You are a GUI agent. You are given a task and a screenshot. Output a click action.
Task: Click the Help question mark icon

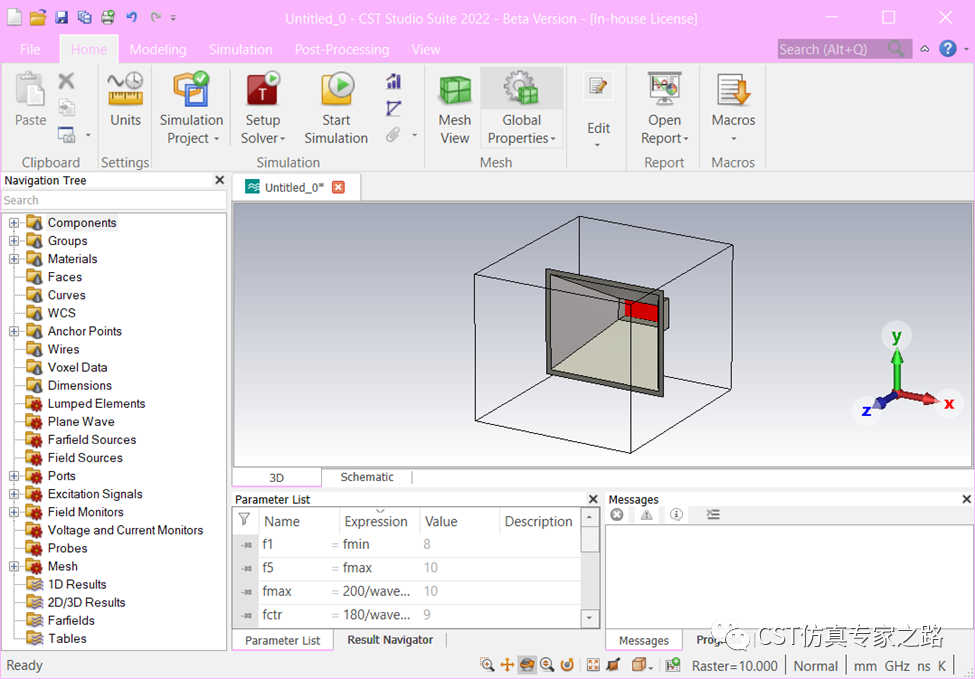coord(947,49)
